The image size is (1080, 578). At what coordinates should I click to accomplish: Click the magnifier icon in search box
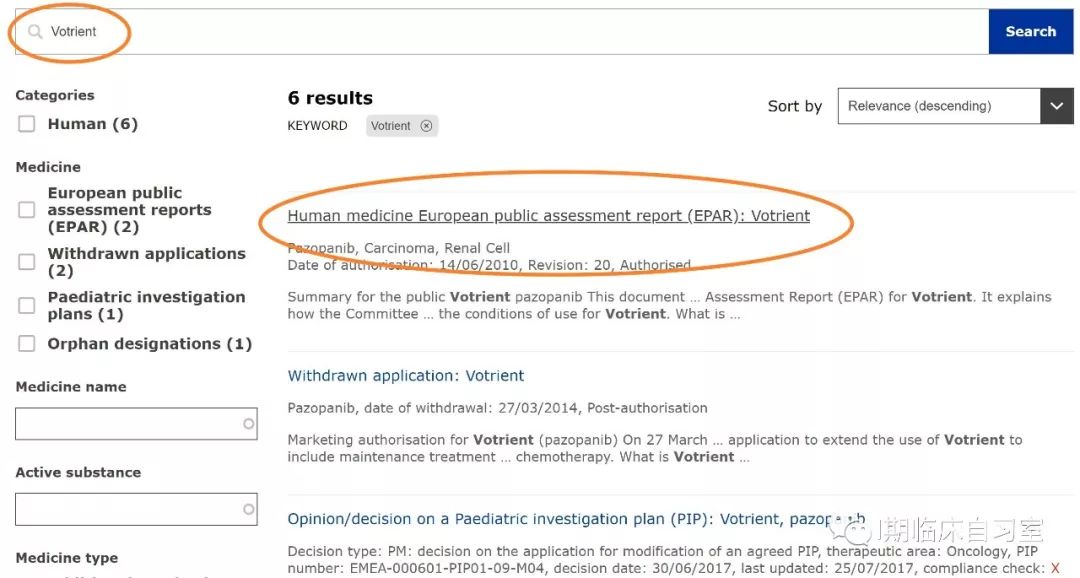pos(35,32)
